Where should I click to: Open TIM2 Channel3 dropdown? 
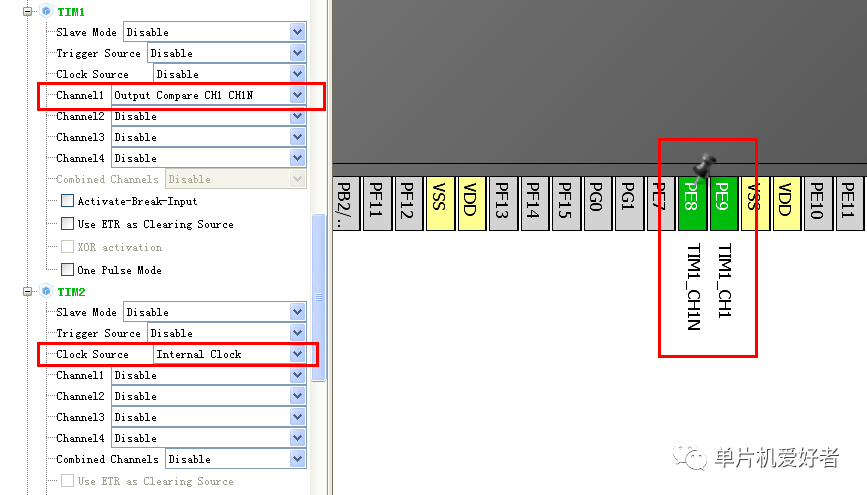point(208,417)
